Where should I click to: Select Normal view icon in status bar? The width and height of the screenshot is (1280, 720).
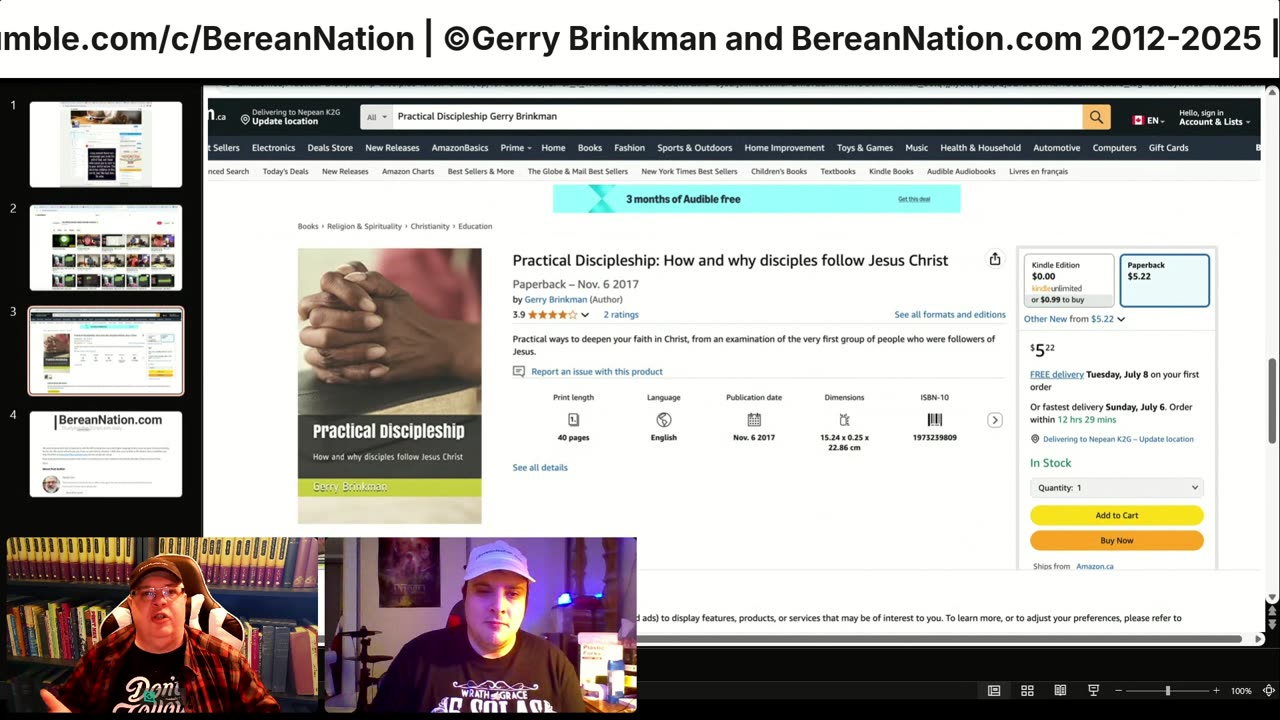[994, 691]
